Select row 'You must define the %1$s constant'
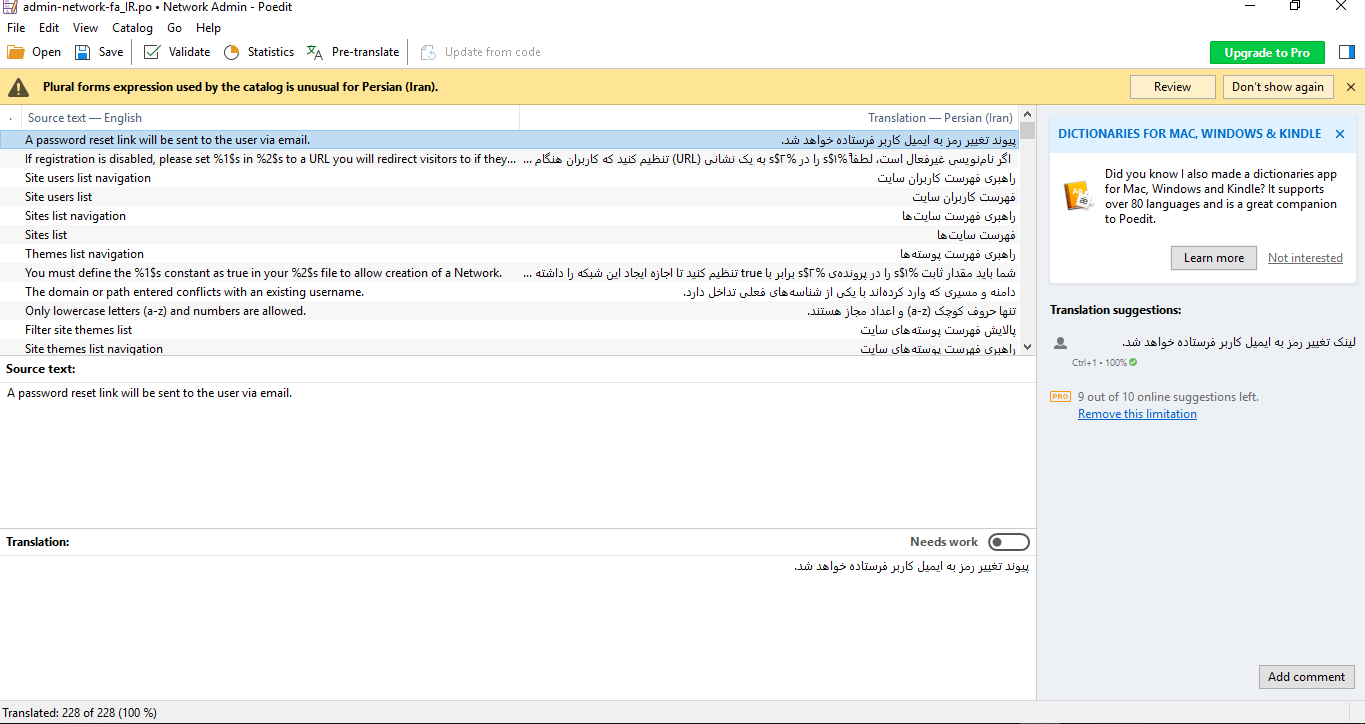Viewport: 1365px width, 724px height. tap(510, 273)
